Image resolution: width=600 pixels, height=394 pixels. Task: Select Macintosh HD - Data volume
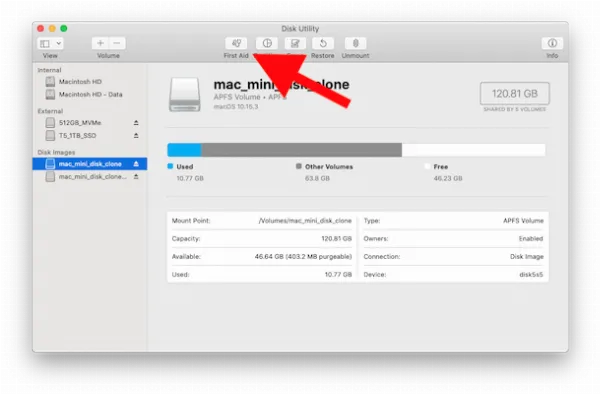pyautogui.click(x=91, y=94)
